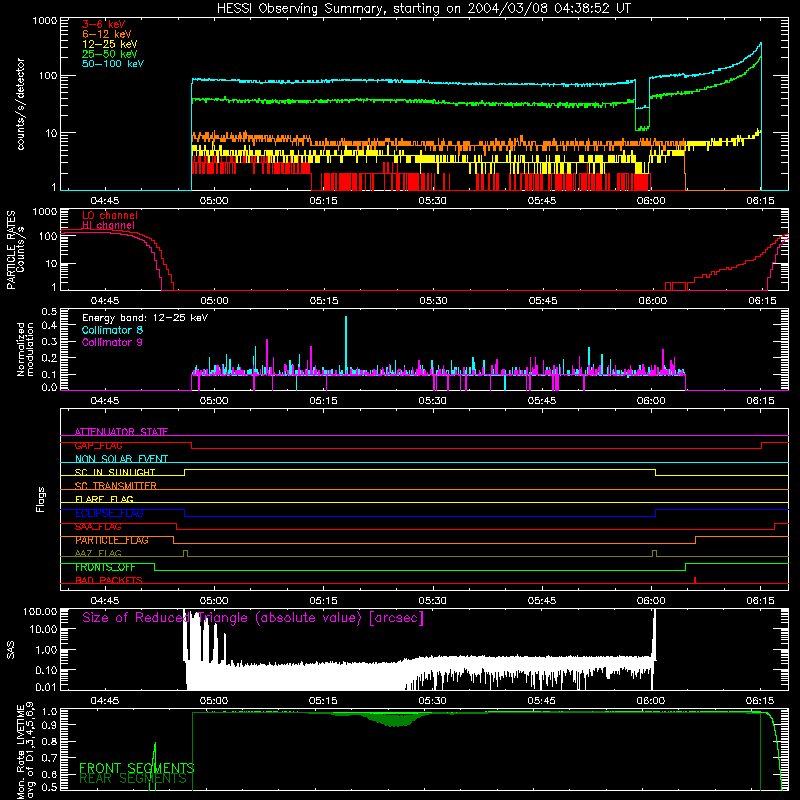Select the HI channel legend label
The width and height of the screenshot is (800, 800).
coord(108,225)
